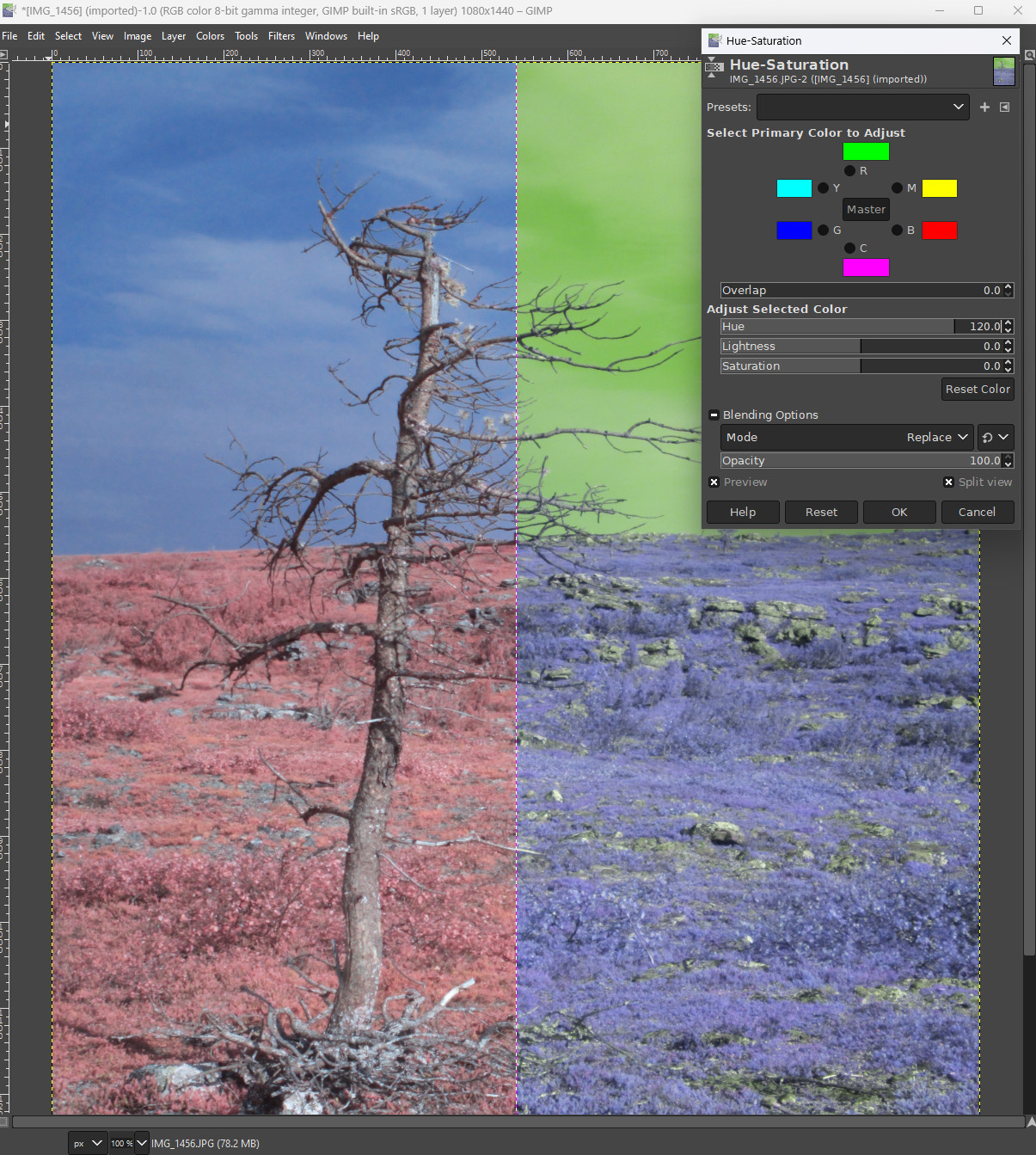Close the GIMP main window
Viewport: 1036px width, 1155px height.
coord(1017,10)
